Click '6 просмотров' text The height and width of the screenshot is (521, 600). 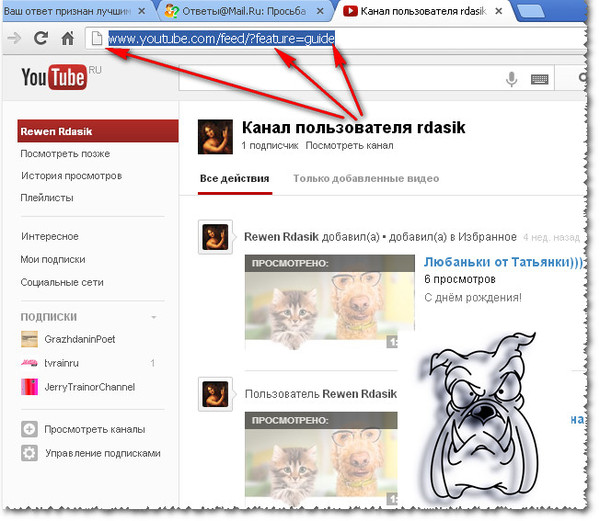click(x=460, y=279)
